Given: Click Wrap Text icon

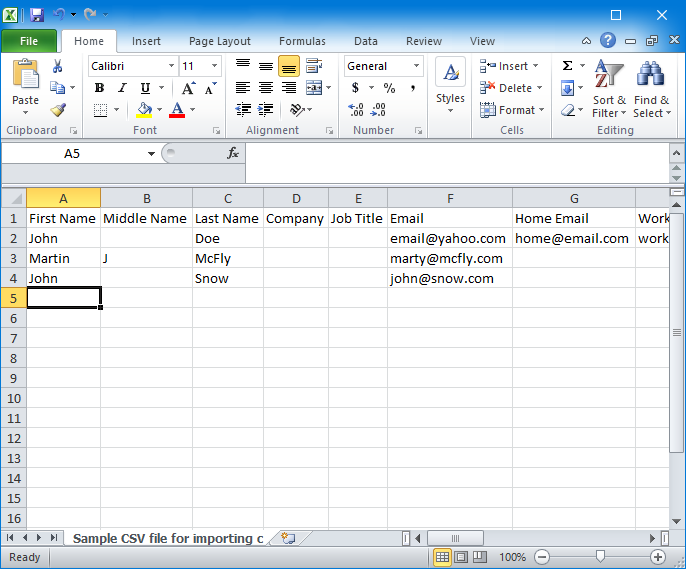Looking at the screenshot, I should (x=314, y=66).
